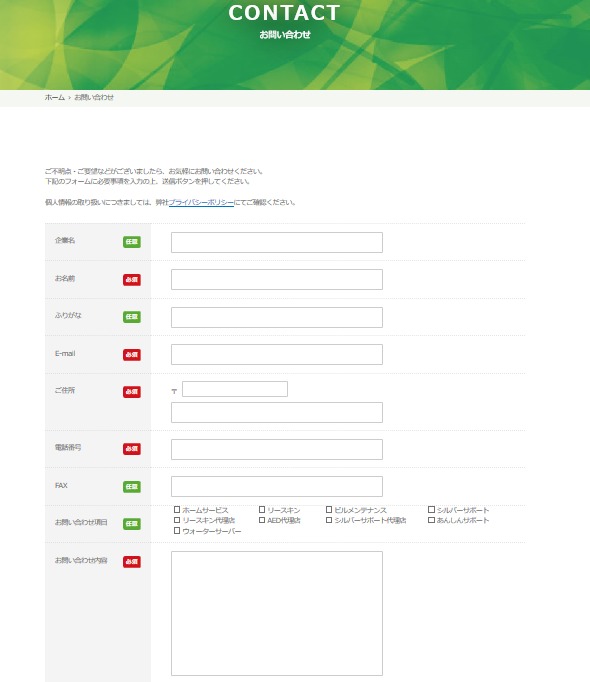
Task: Check the AED代理店 option
Action: pyautogui.click(x=262, y=520)
